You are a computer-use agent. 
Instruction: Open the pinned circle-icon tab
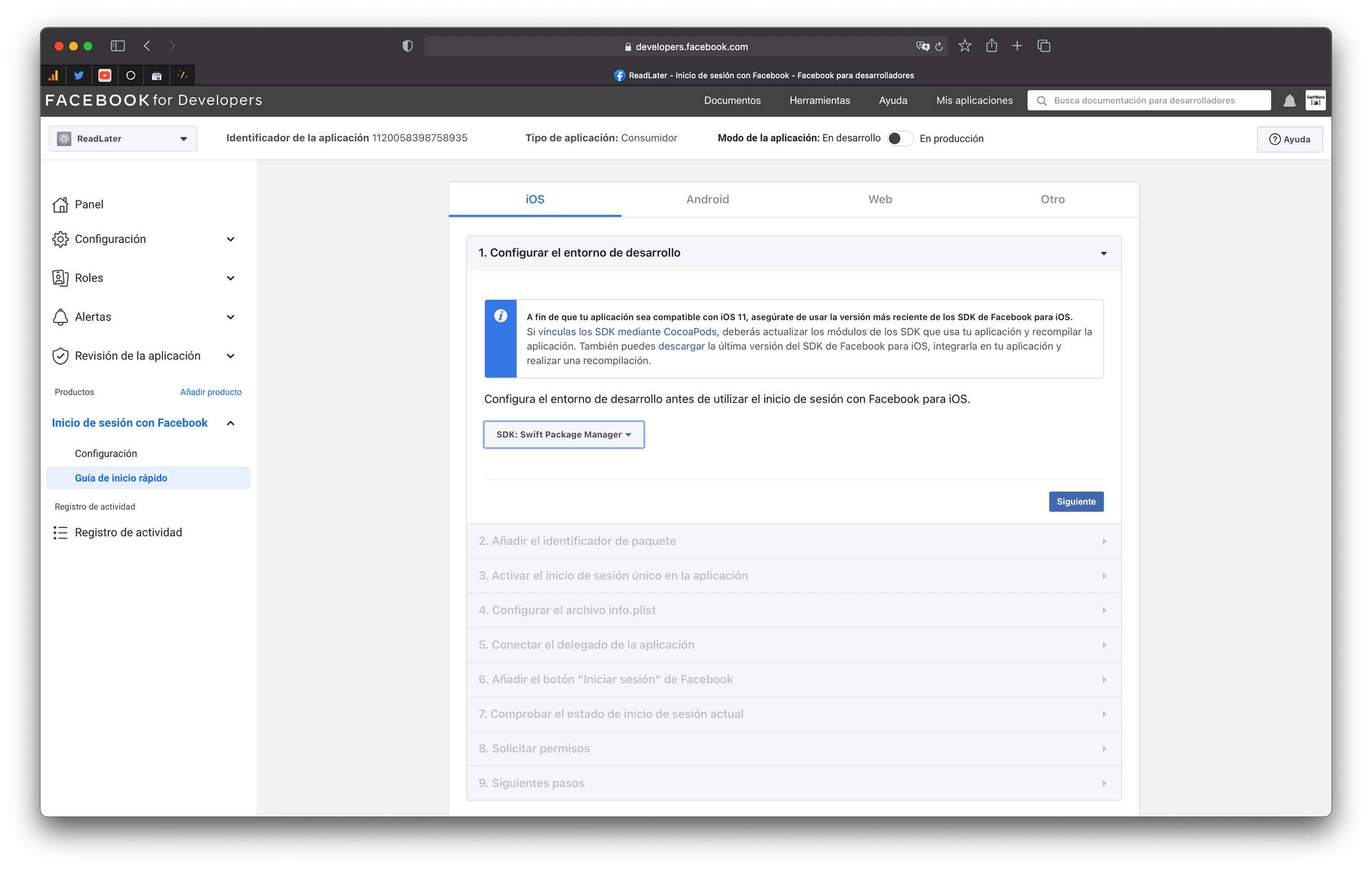pyautogui.click(x=131, y=75)
